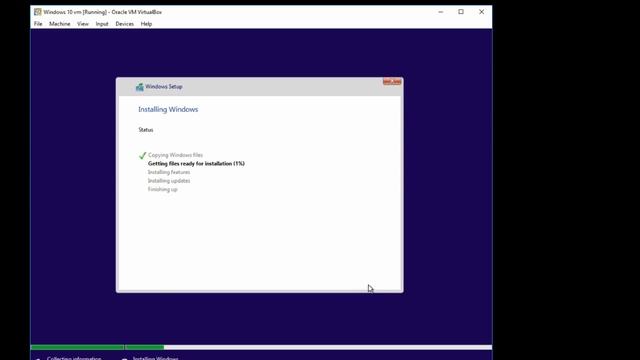The image size is (640, 360).
Task: Maximize the VirtualBox window
Action: [x=461, y=12]
